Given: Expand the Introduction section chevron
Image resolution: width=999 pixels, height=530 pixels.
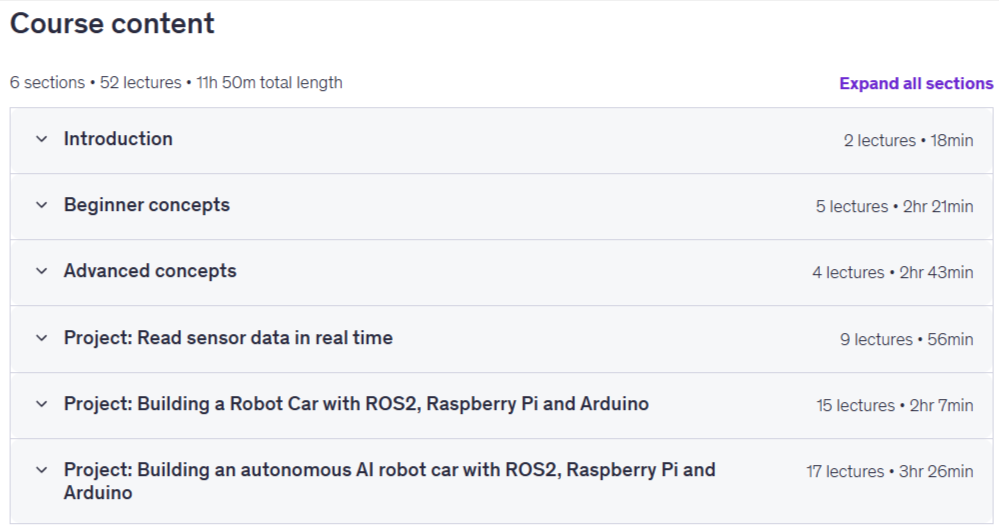Looking at the screenshot, I should point(41,139).
